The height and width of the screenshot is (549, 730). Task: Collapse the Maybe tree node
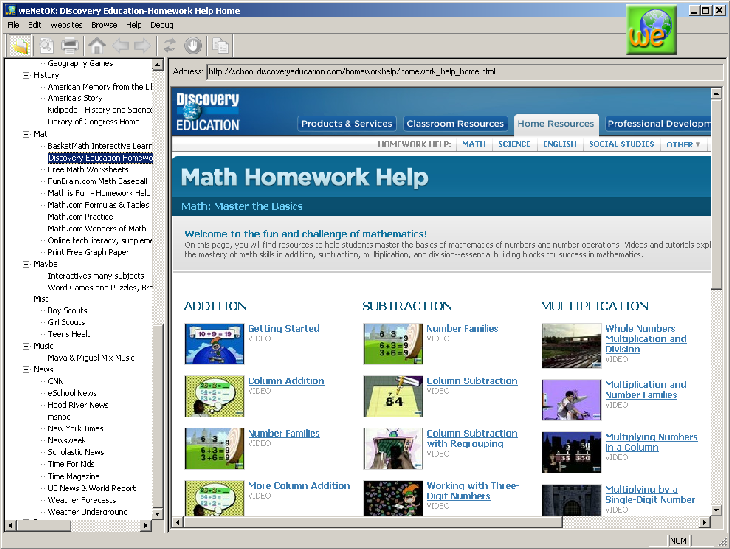[26, 264]
